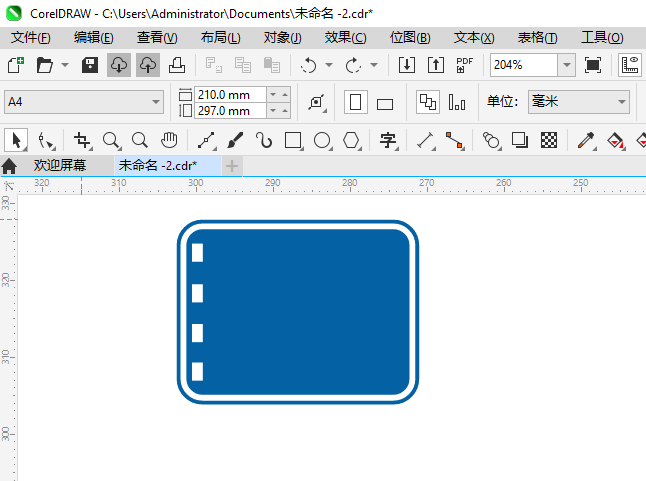
Task: Select portrait page orientation
Action: pos(356,102)
